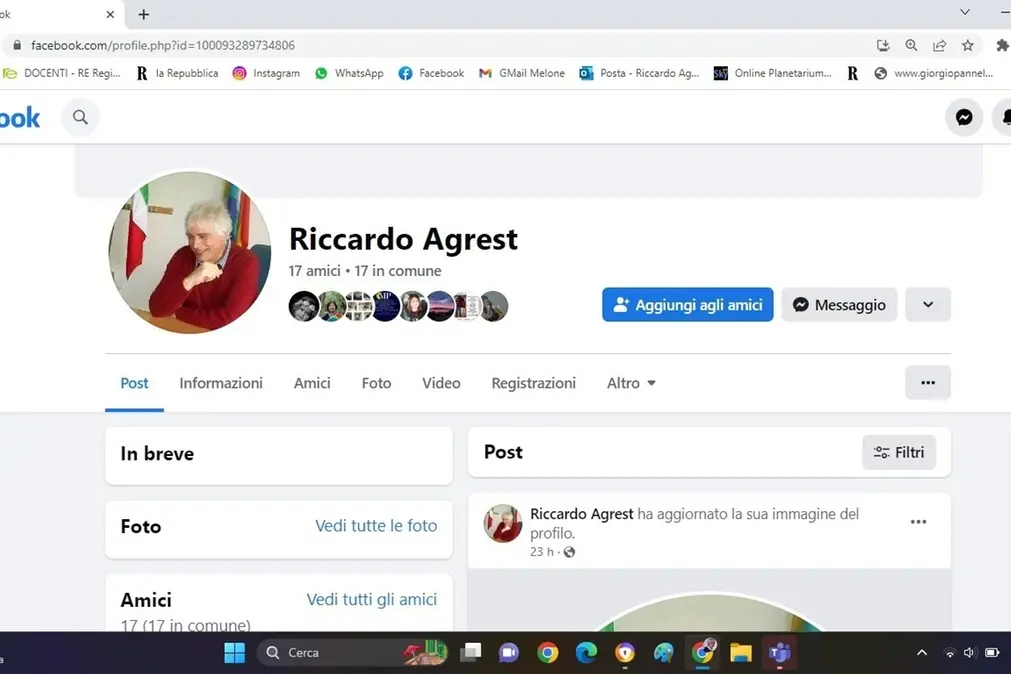The width and height of the screenshot is (1011, 674).
Task: Click the first mutual friend avatar
Action: 304,306
